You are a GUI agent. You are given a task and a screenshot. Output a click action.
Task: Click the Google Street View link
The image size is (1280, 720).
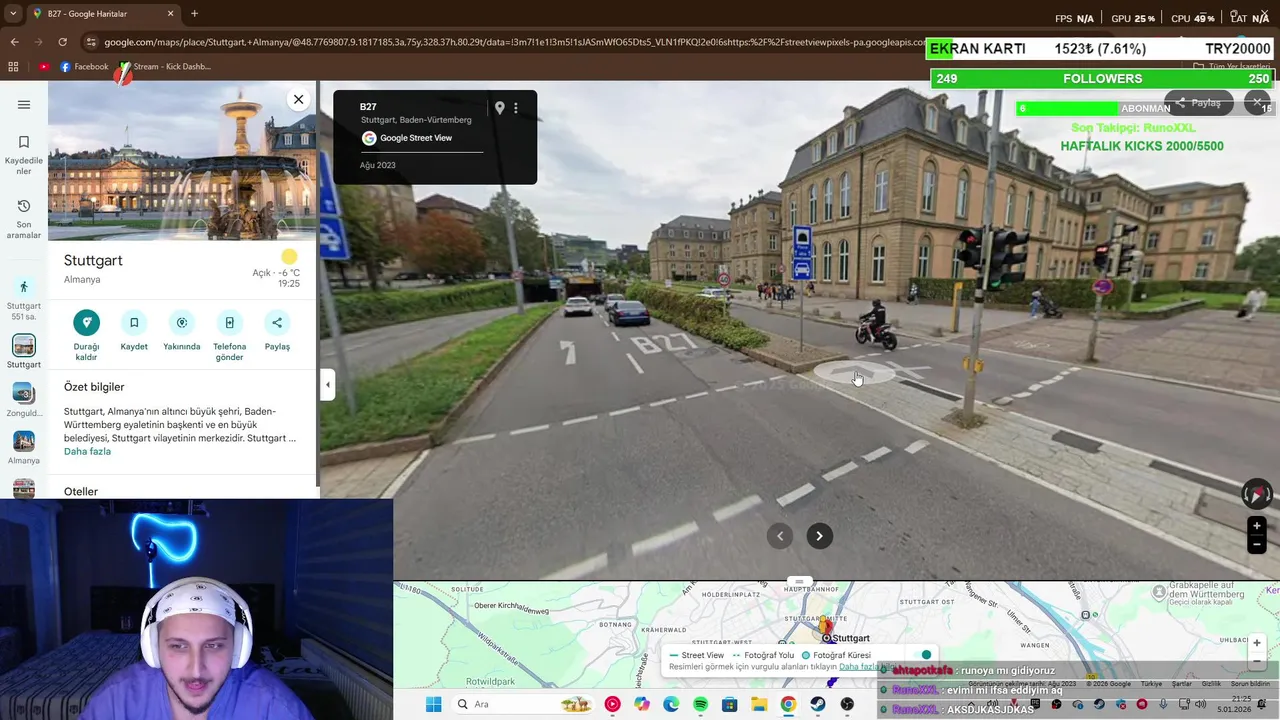point(416,138)
